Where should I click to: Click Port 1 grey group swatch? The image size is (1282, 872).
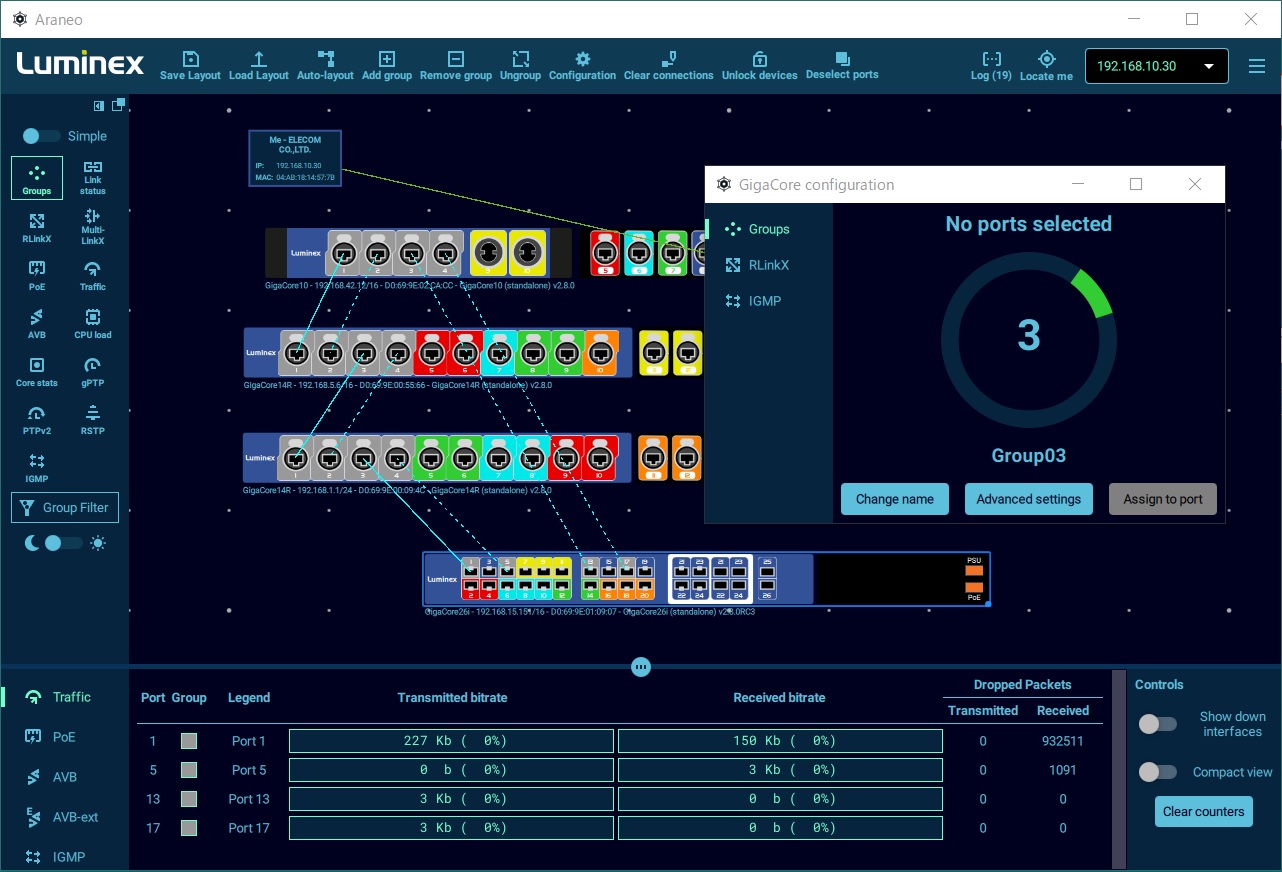click(x=189, y=741)
